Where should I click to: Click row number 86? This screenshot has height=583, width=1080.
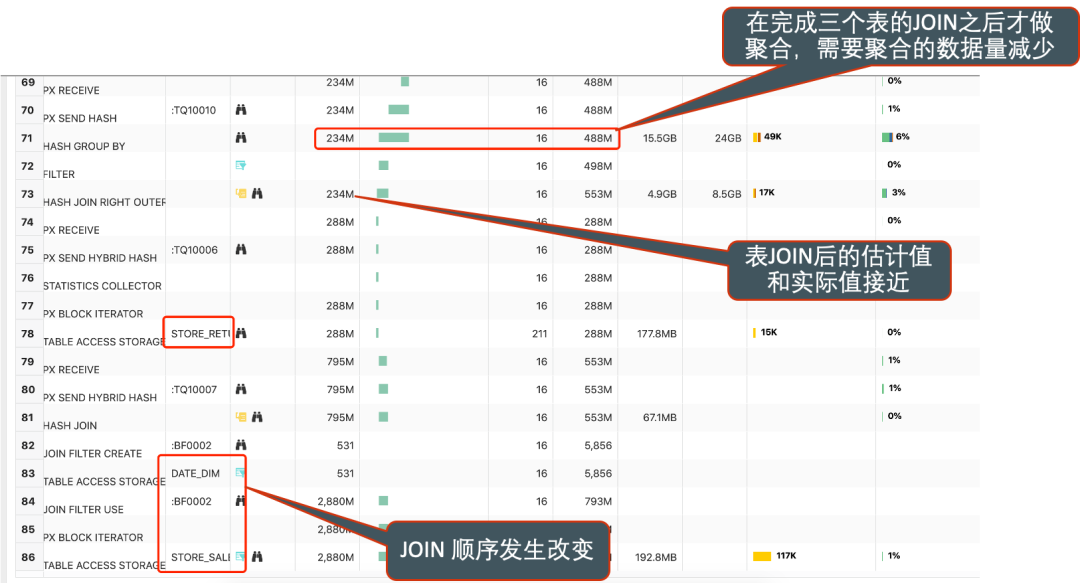point(28,557)
